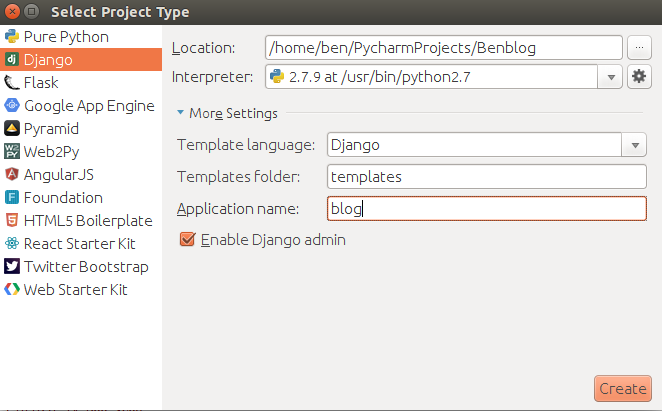This screenshot has width=662, height=411.
Task: Click the Python icon in Interpreter field
Action: [277, 76]
